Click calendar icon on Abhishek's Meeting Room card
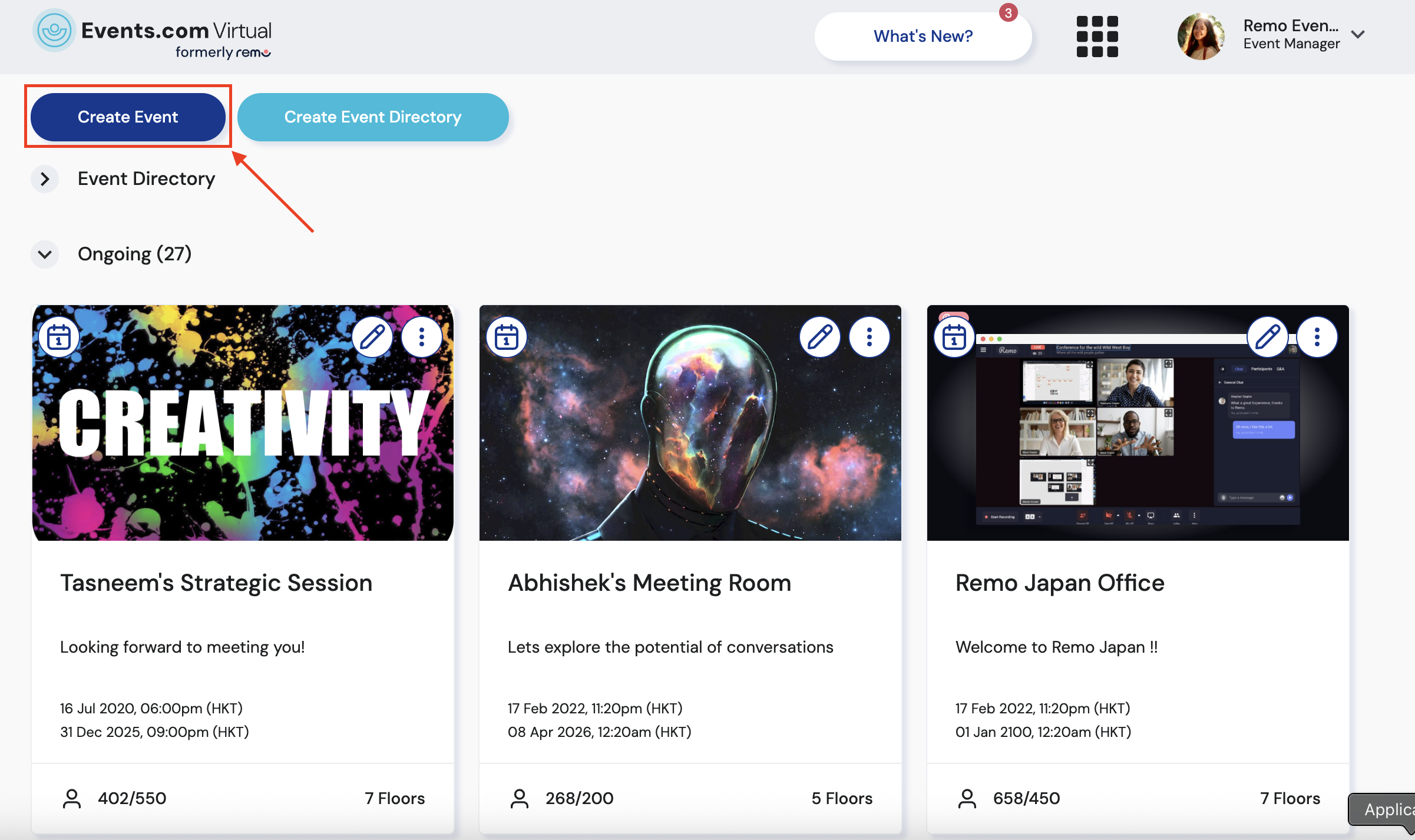This screenshot has width=1415, height=840. pos(507,338)
